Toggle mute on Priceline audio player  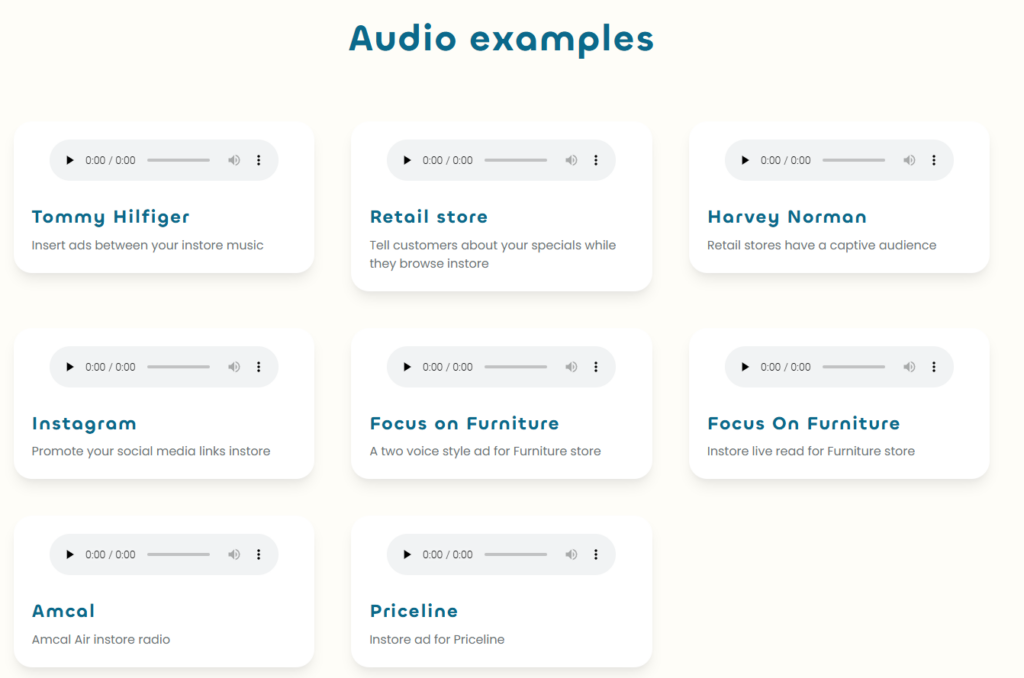[572, 554]
